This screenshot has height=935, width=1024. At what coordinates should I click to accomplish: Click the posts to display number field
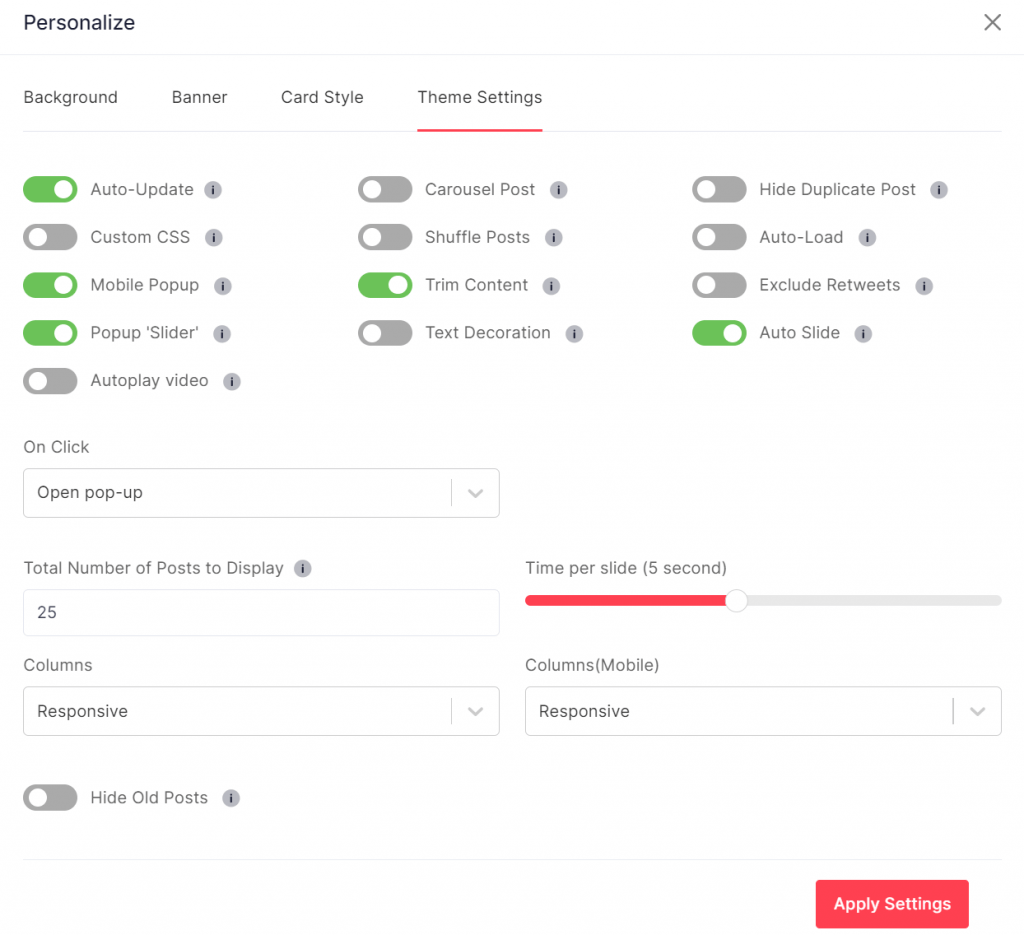tap(261, 612)
